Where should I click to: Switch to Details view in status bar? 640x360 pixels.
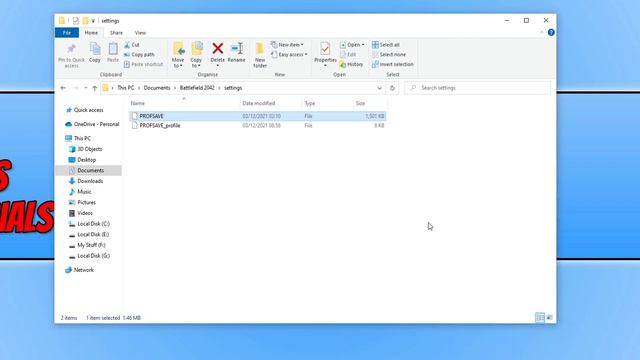tap(540, 318)
